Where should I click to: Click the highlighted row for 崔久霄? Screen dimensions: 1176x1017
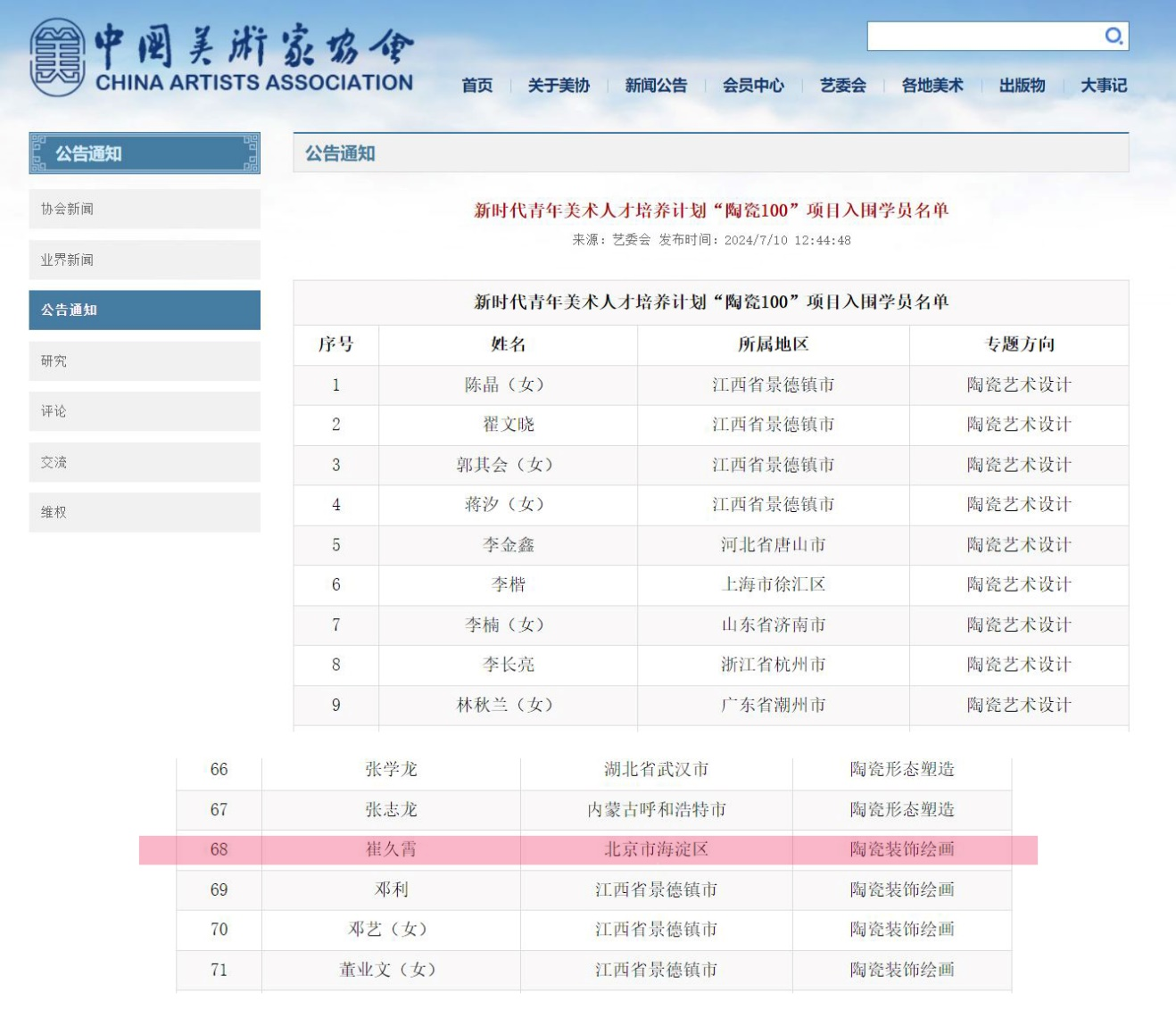pyautogui.click(x=588, y=849)
